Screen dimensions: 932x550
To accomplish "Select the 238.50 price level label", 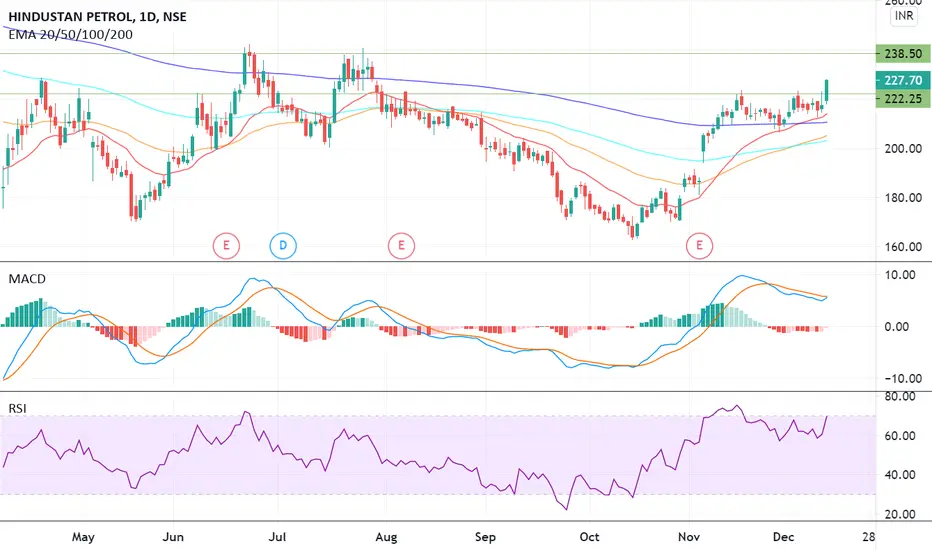I will tap(903, 54).
